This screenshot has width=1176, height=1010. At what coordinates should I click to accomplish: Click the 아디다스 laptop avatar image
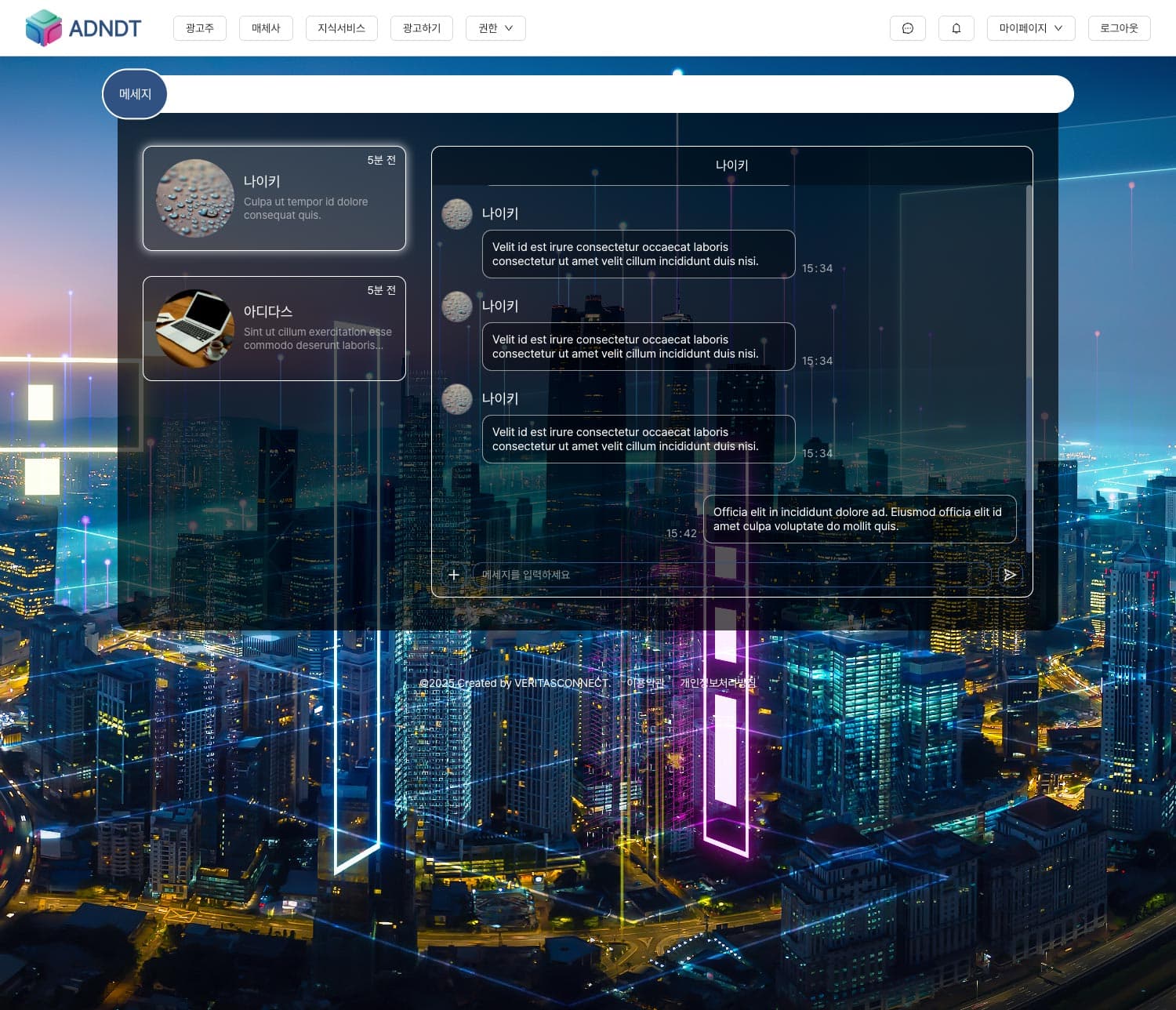point(194,329)
